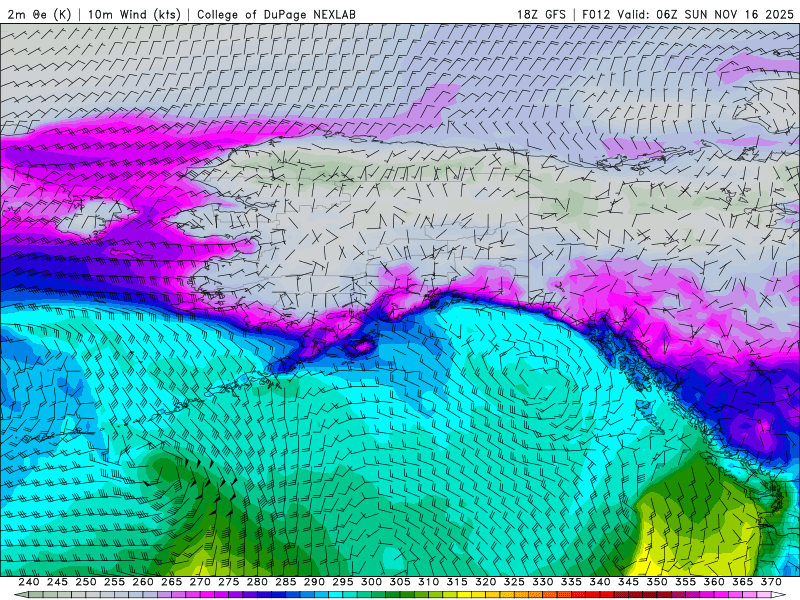Click the 265 legend value
Image resolution: width=800 pixels, height=600 pixels.
point(171,582)
